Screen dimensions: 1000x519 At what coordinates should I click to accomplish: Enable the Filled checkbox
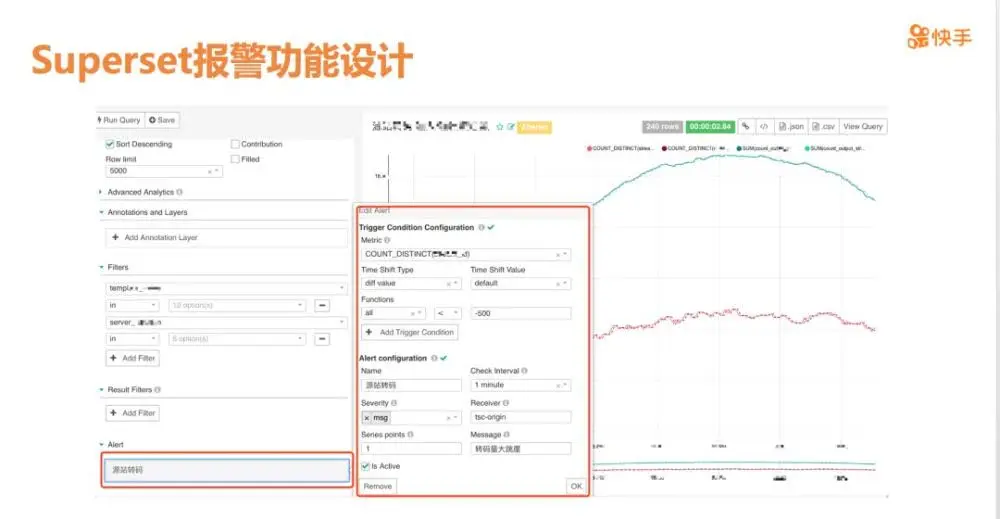(235, 159)
